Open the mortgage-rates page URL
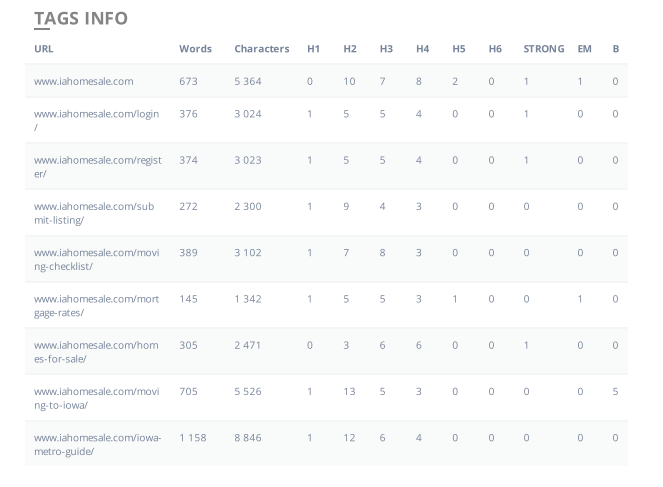663x487 pixels. (x=96, y=298)
